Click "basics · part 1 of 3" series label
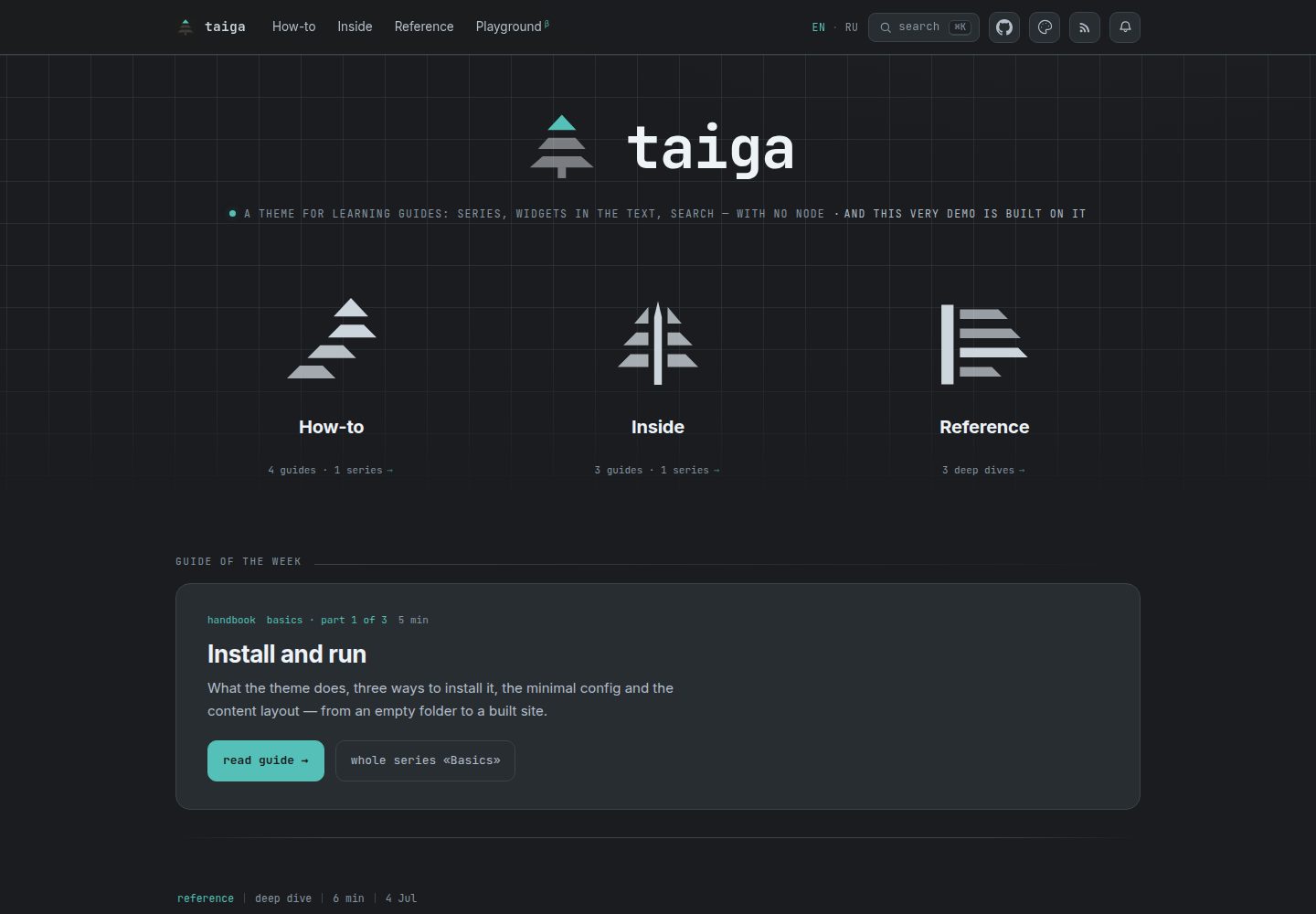This screenshot has width=1316, height=914. click(x=327, y=620)
